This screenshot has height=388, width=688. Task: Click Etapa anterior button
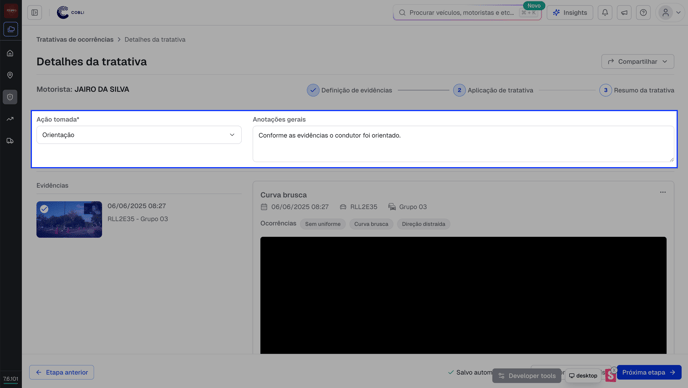[61, 372]
